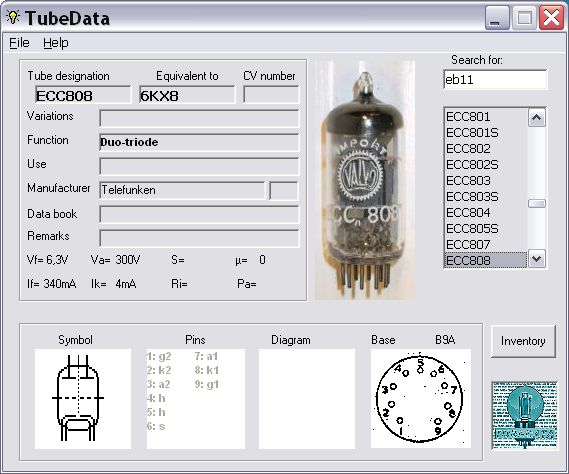This screenshot has height=474, width=569.
Task: Click the Data book field
Action: coord(199,214)
